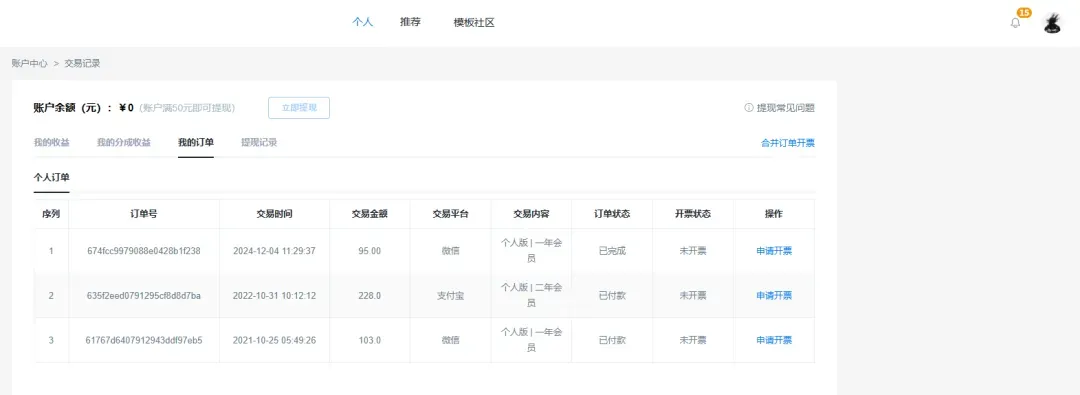Click order number 61767d6407912943ddf97eb5
Image resolution: width=1080 pixels, height=395 pixels.
144,340
